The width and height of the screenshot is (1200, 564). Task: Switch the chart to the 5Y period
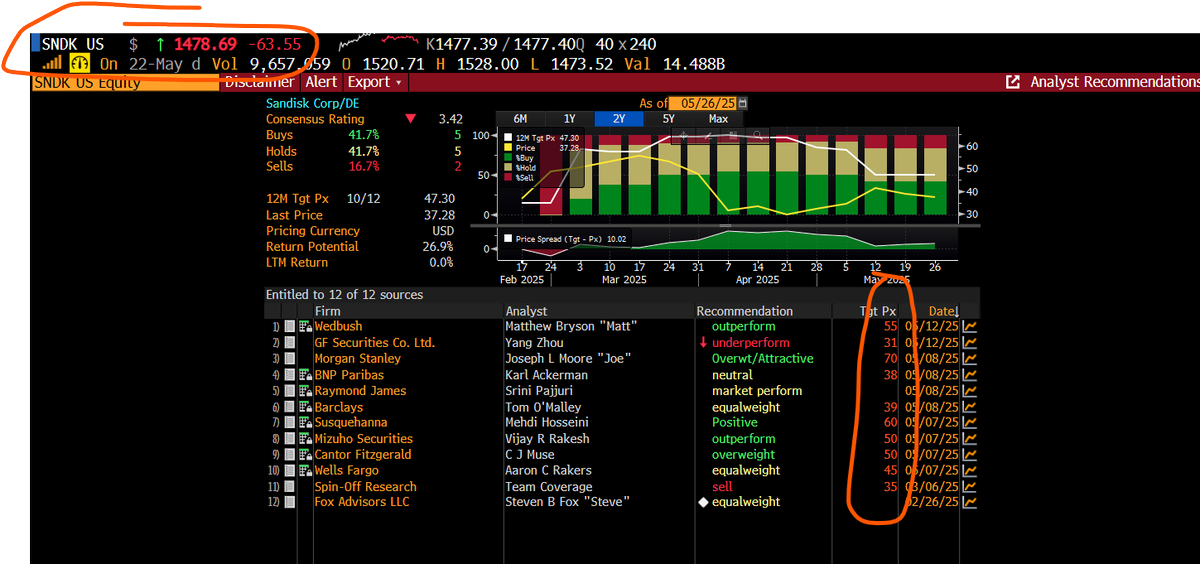point(667,118)
